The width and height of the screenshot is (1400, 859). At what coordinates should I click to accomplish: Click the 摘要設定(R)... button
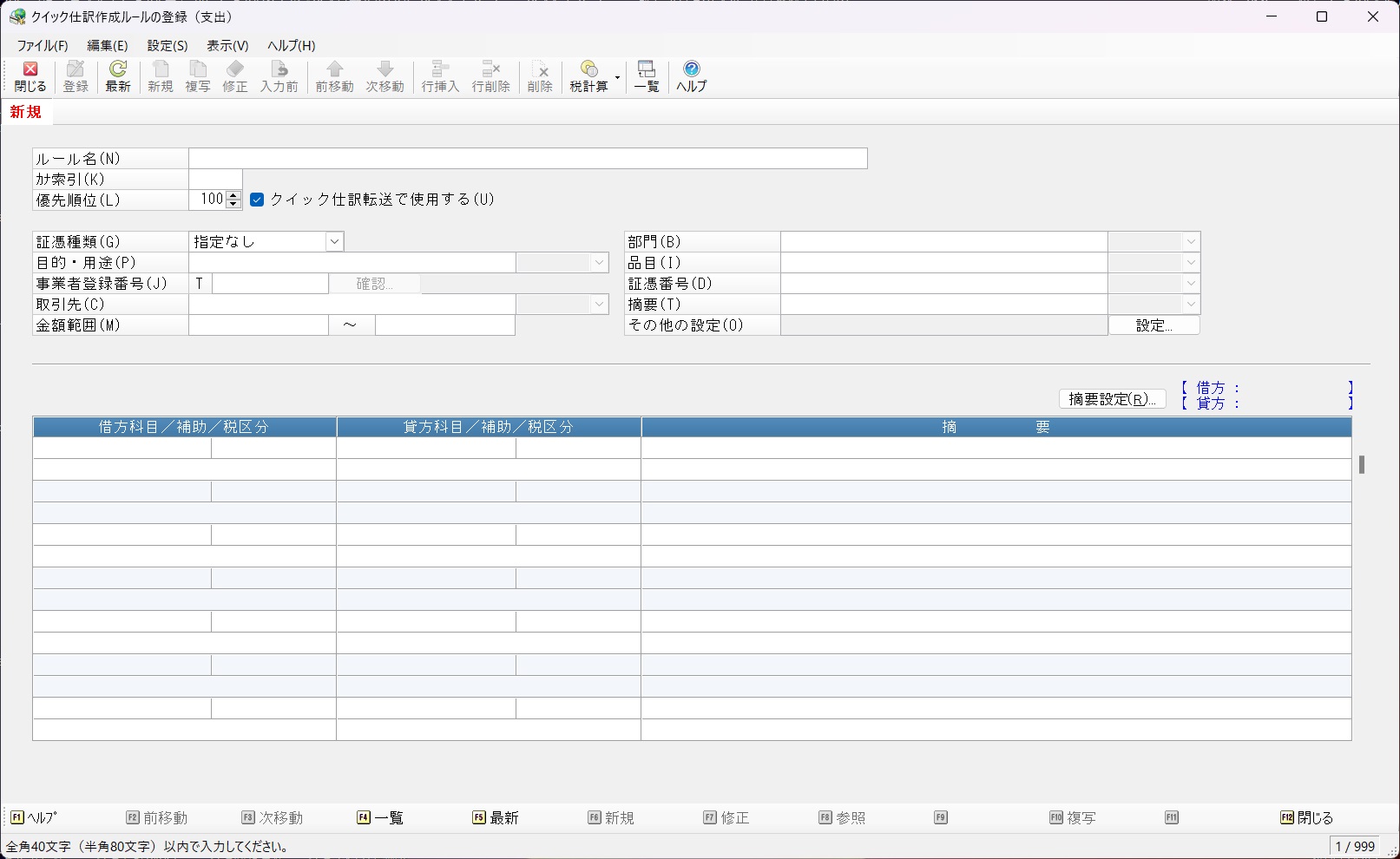point(1112,399)
